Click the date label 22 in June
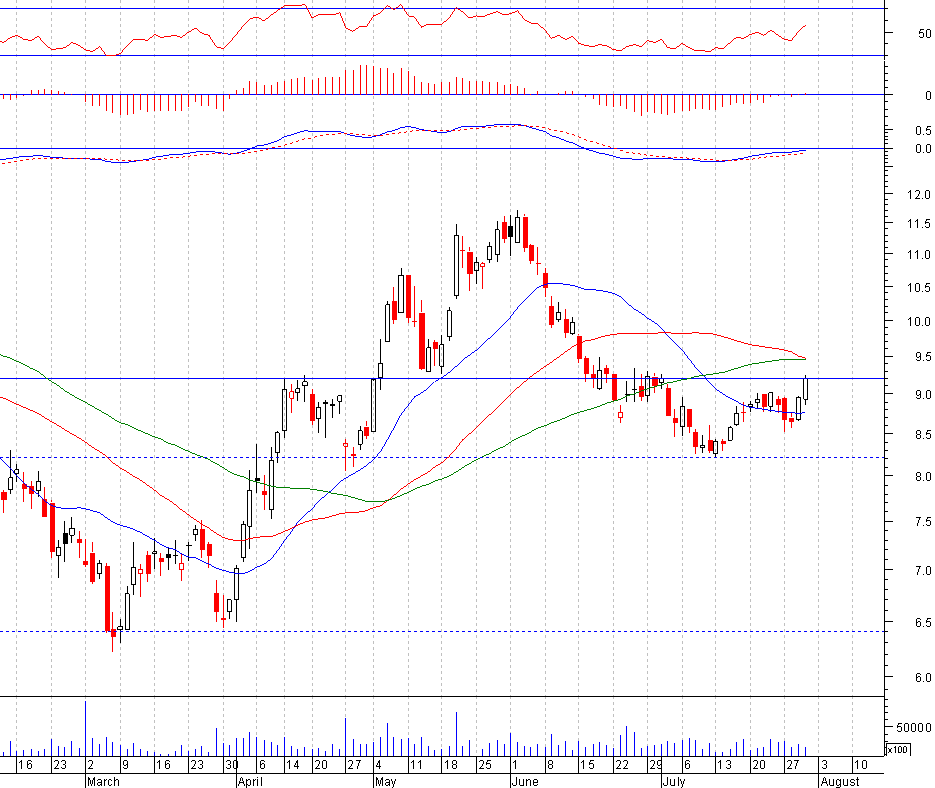Viewport: 935px width, 788px height. pyautogui.click(x=622, y=765)
